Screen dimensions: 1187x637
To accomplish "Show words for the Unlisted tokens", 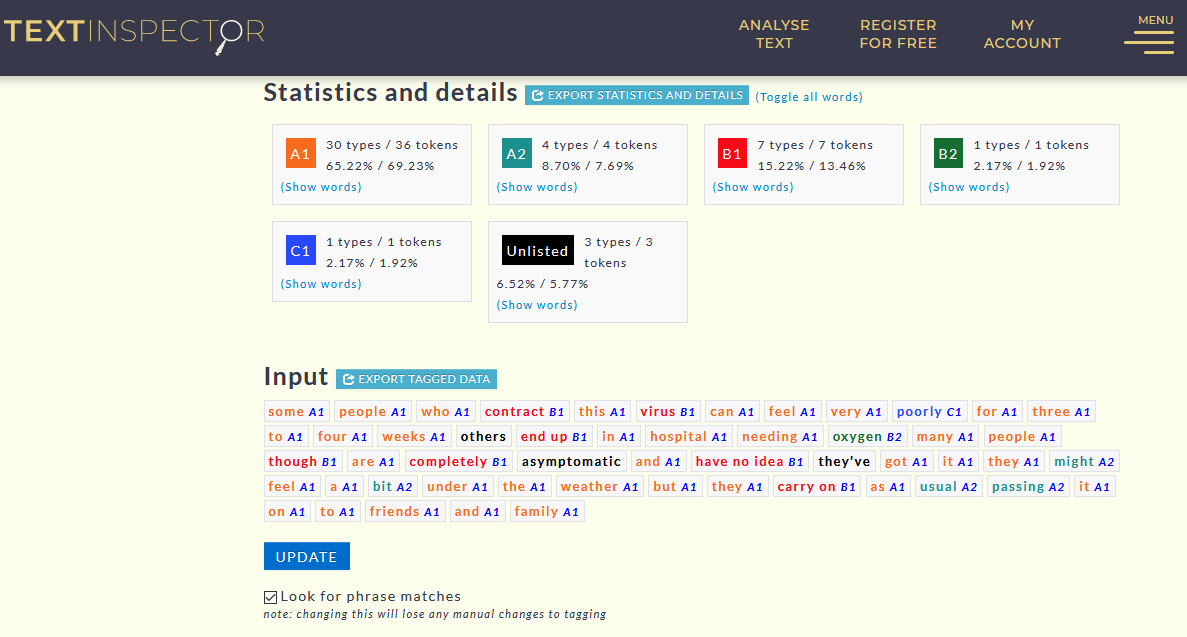I will click(536, 305).
